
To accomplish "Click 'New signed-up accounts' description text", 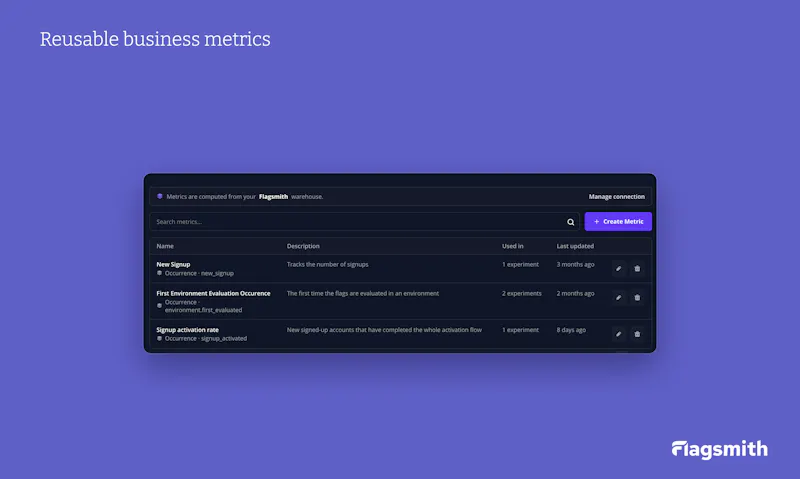I will tap(384, 330).
